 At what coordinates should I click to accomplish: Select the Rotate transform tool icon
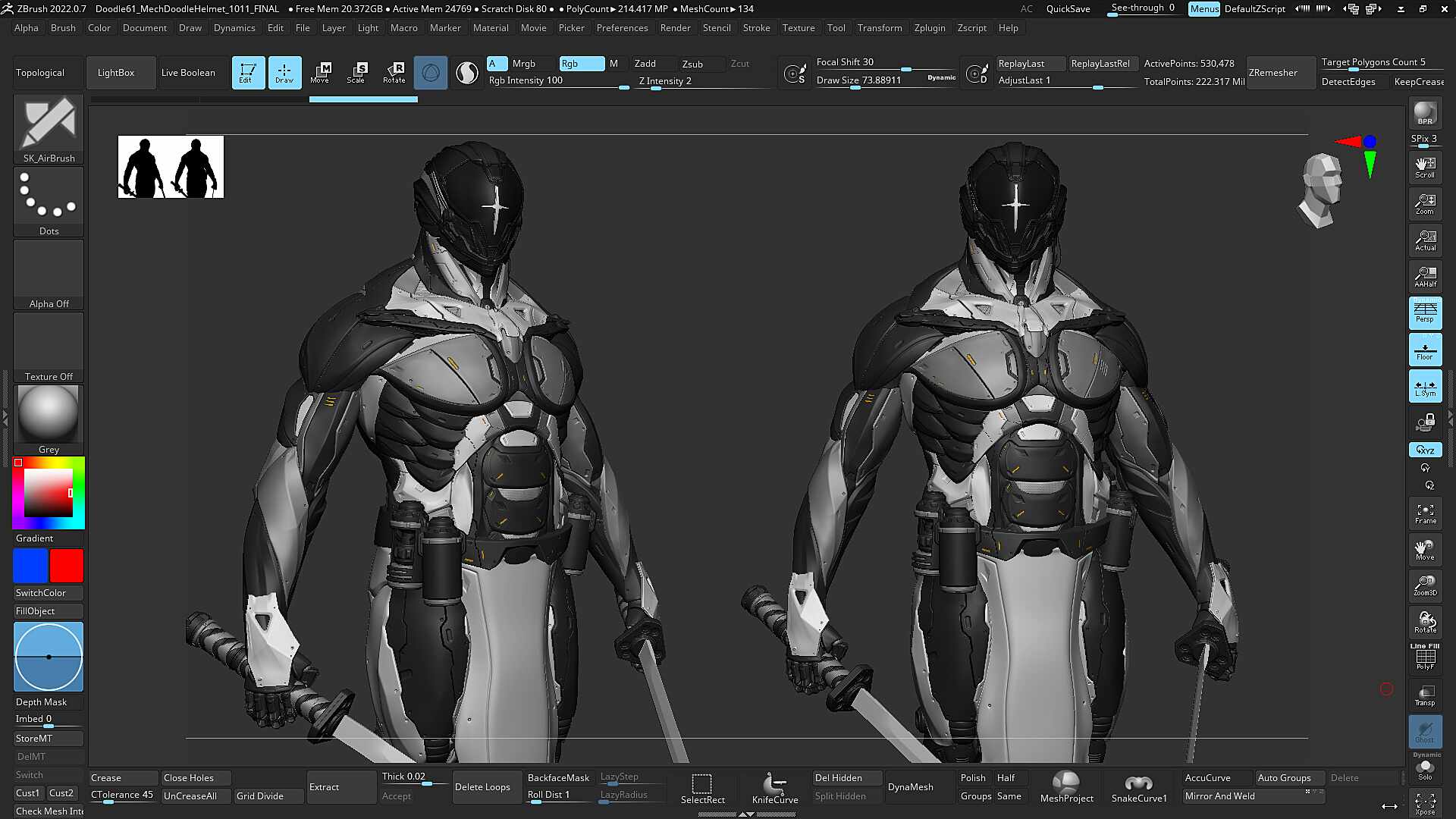[394, 73]
